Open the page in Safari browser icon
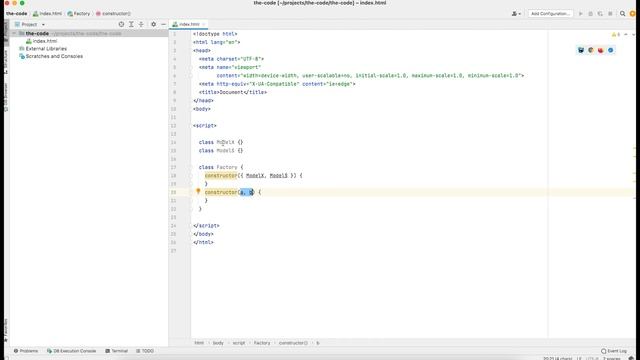The image size is (640, 360). 611,50
